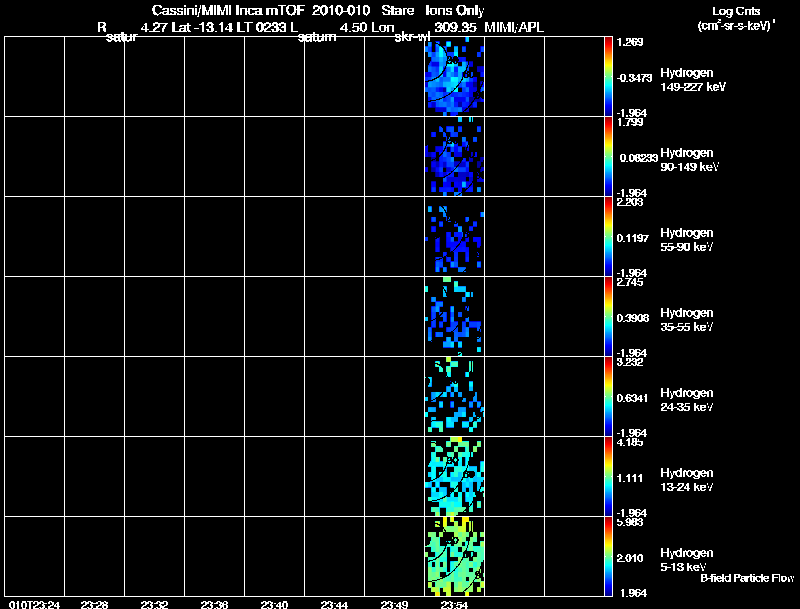Select the color bar beside Hydrogen 35-55 keV
800x609 pixels.
pos(608,317)
